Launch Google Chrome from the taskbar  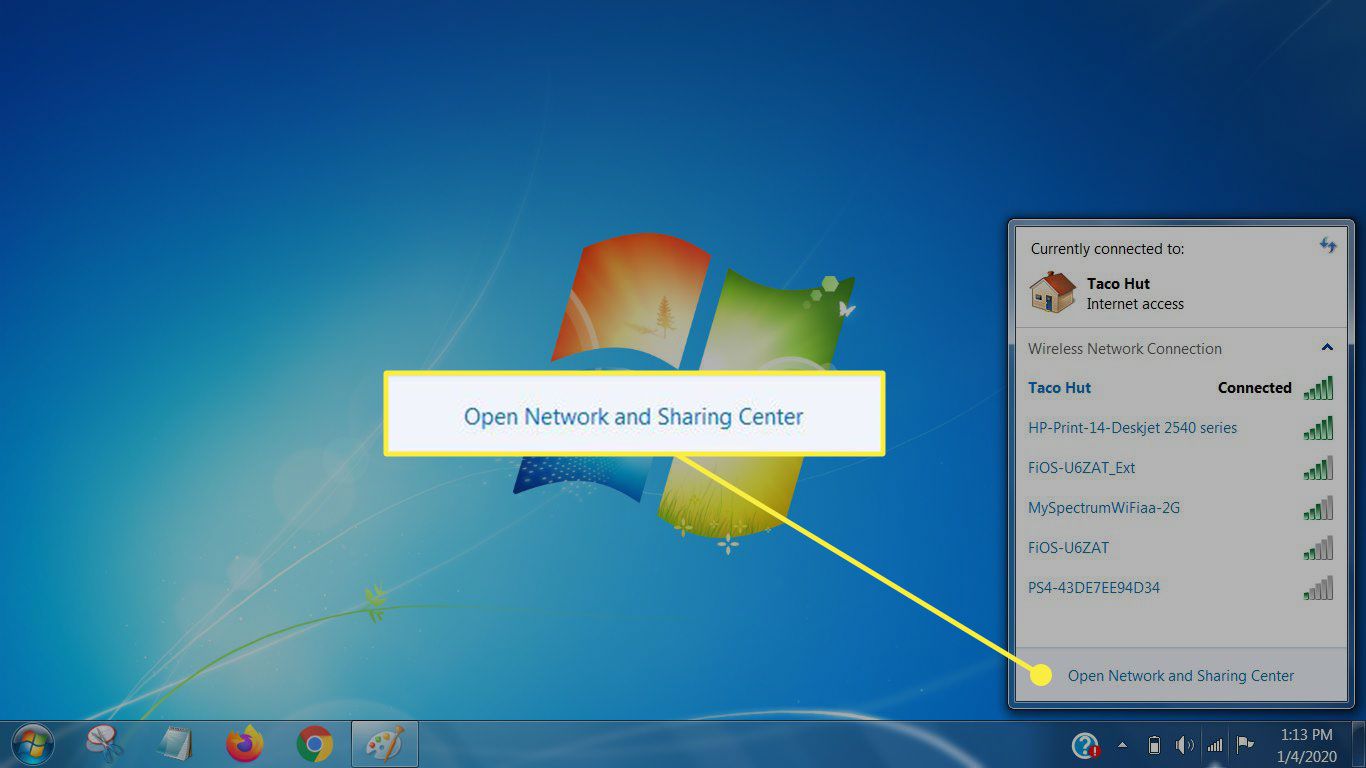315,744
